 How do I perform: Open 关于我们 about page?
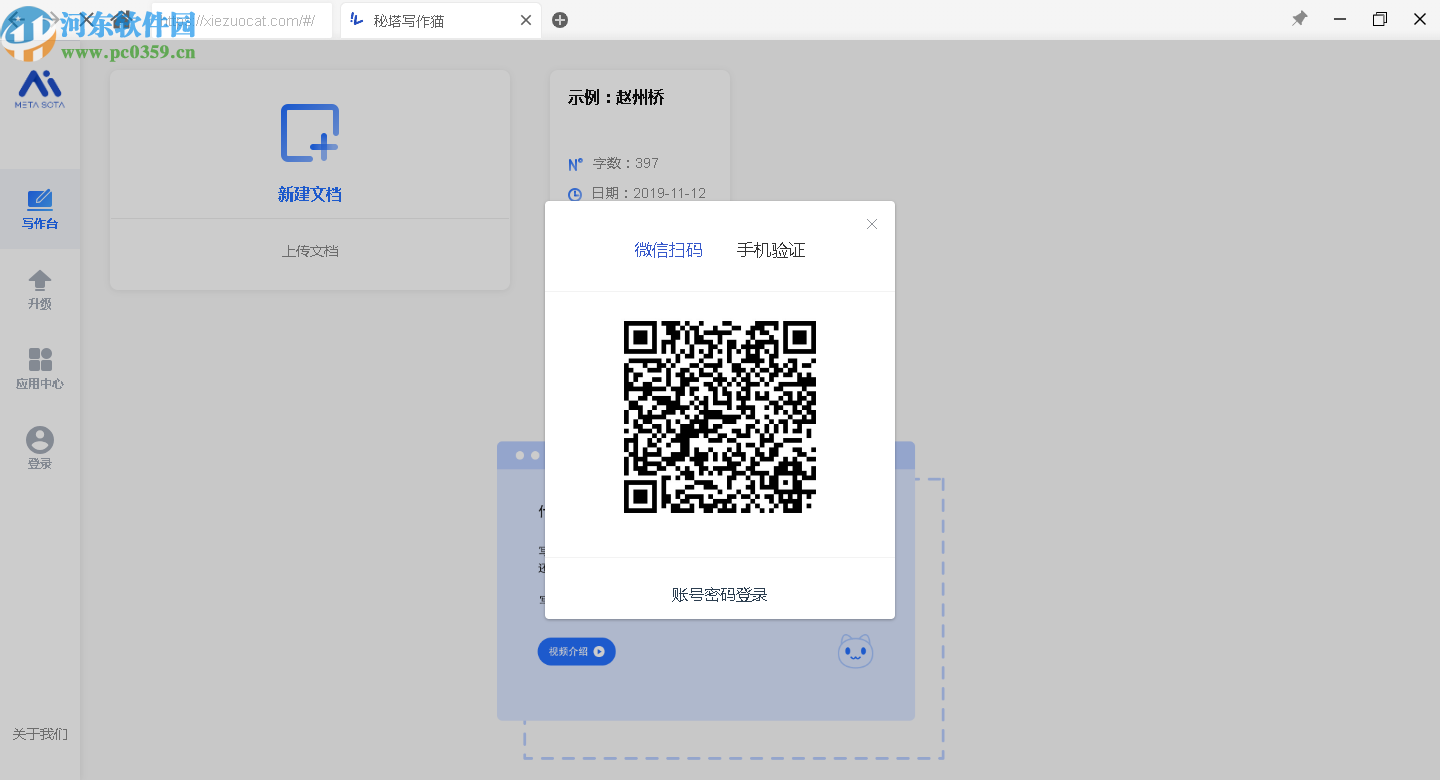click(x=40, y=734)
